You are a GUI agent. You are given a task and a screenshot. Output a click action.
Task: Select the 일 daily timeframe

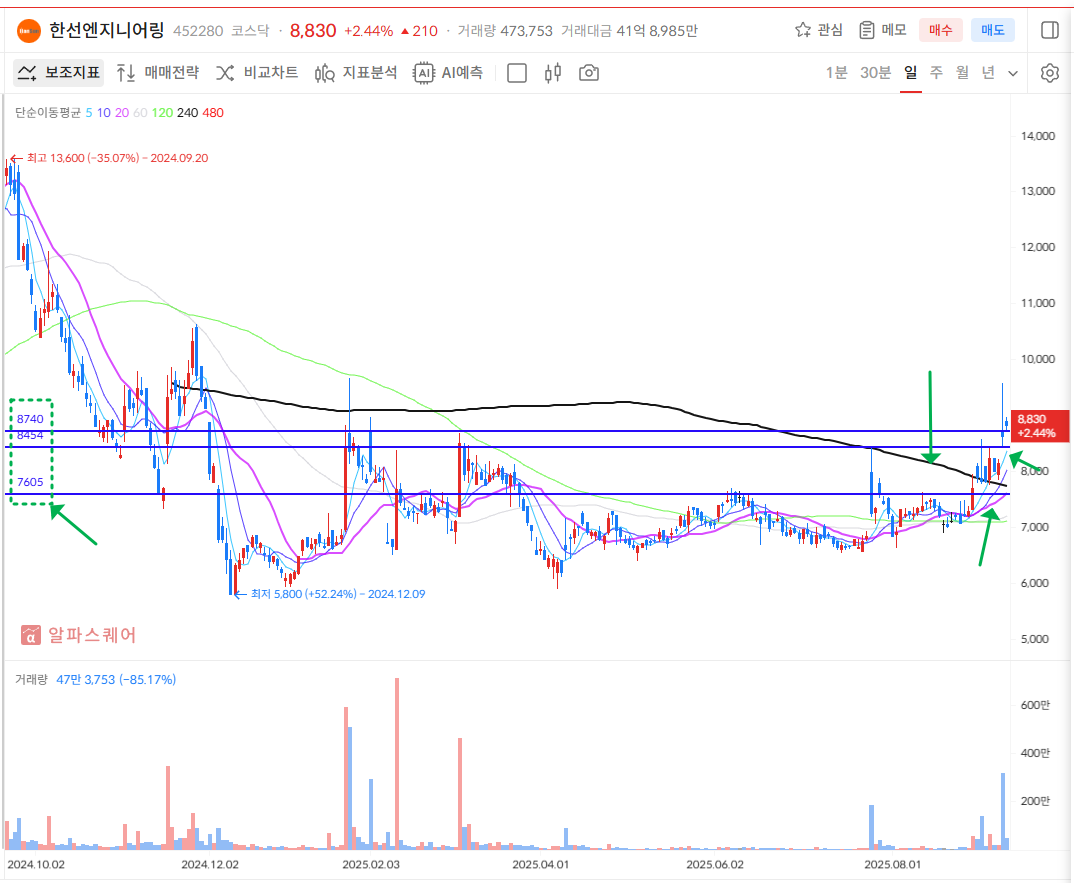pos(910,73)
